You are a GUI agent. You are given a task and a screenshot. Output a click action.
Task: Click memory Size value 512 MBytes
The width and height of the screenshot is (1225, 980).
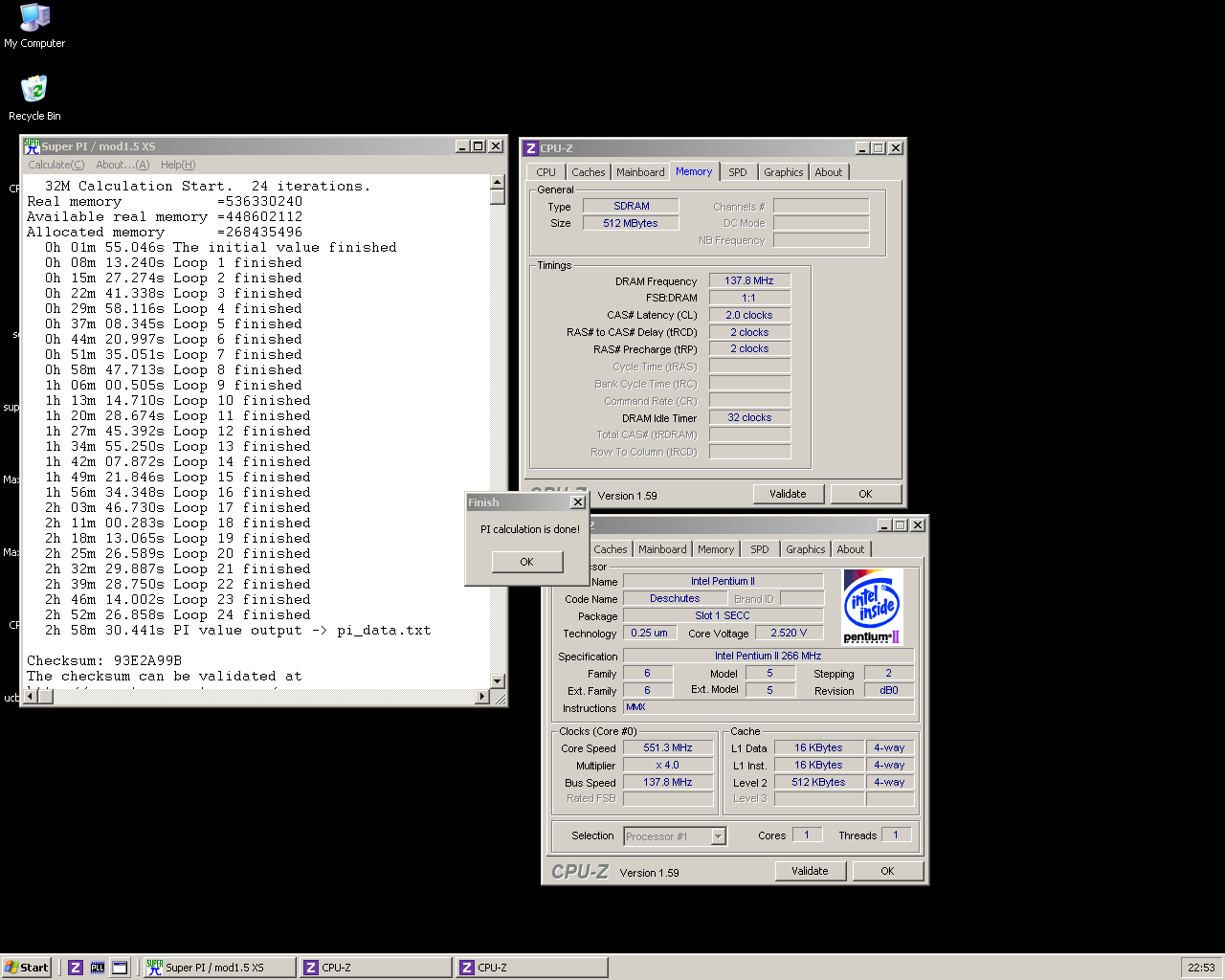point(632,223)
